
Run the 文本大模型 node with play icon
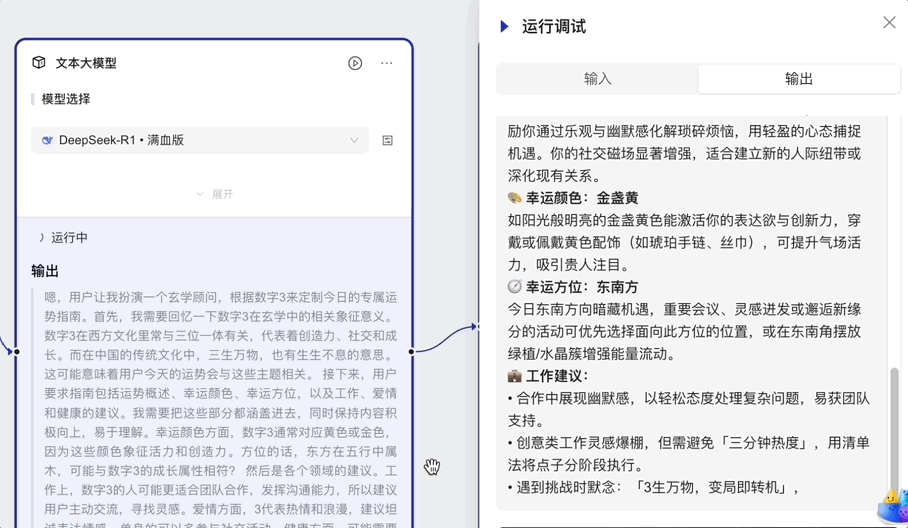(355, 63)
